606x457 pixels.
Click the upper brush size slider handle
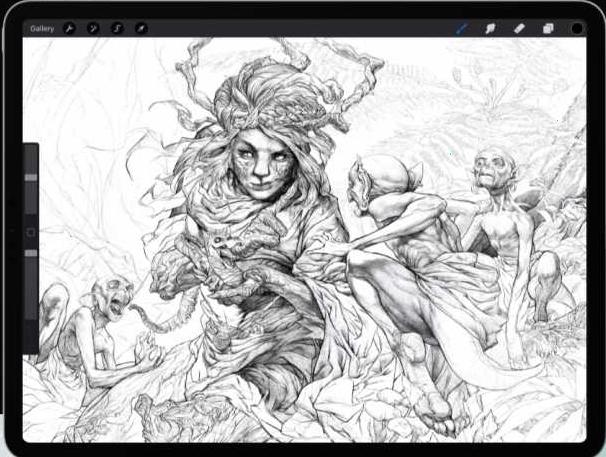coord(31,177)
